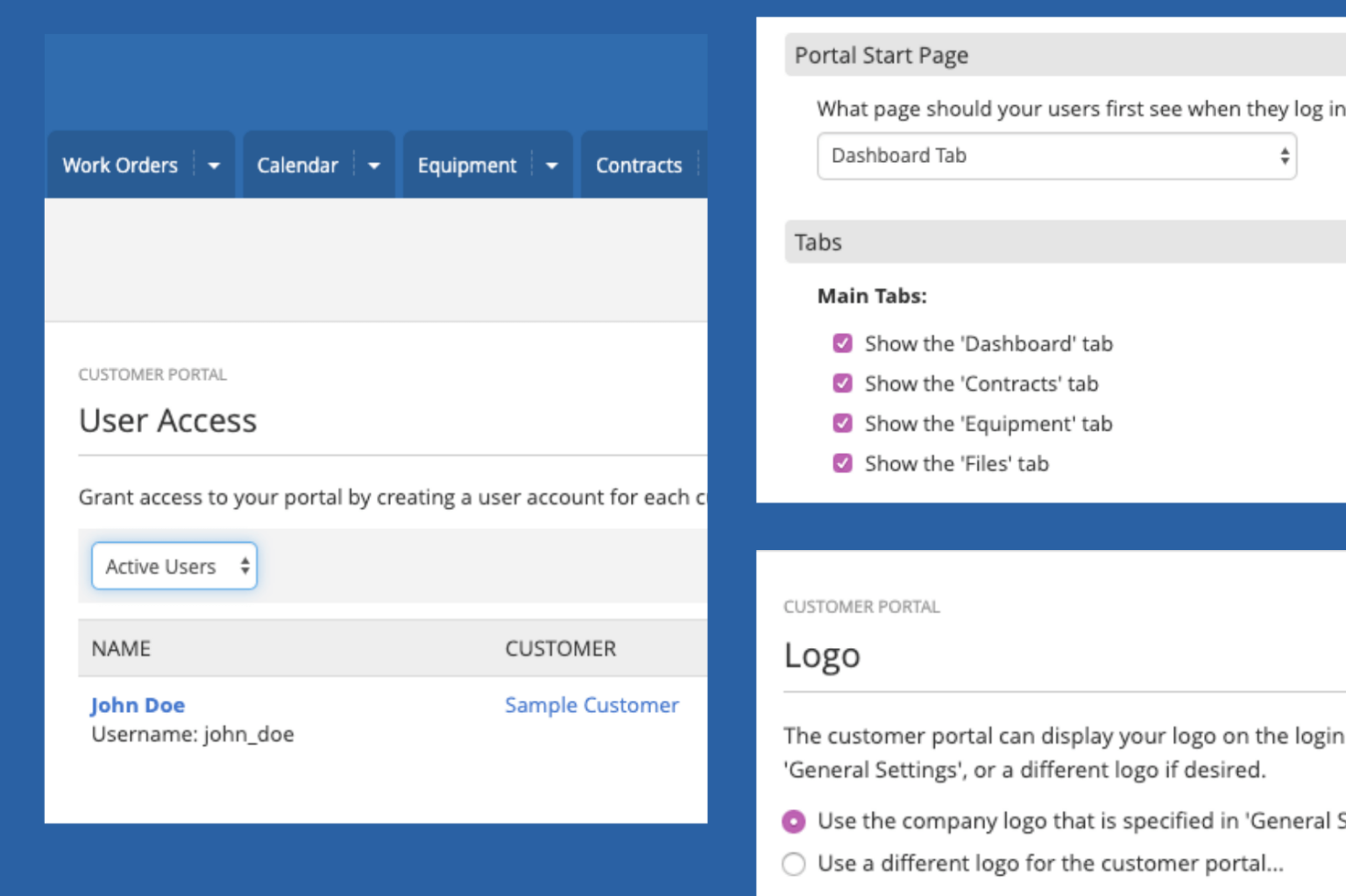
Task: Click the Dashboard Tab stepper control
Action: pyautogui.click(x=1286, y=156)
